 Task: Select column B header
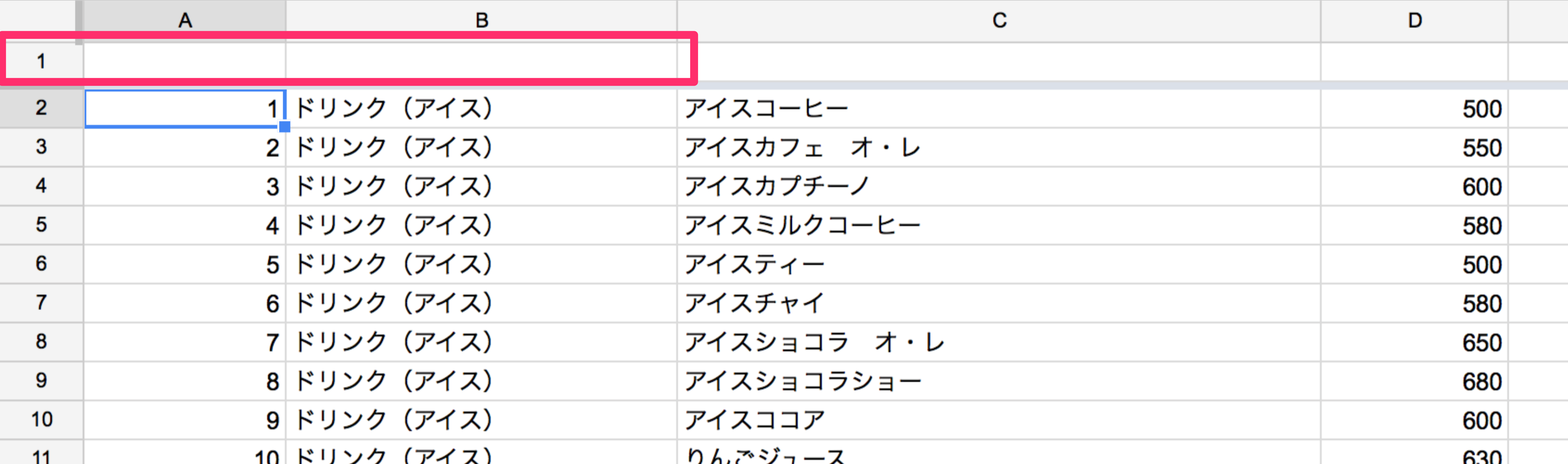tap(481, 21)
